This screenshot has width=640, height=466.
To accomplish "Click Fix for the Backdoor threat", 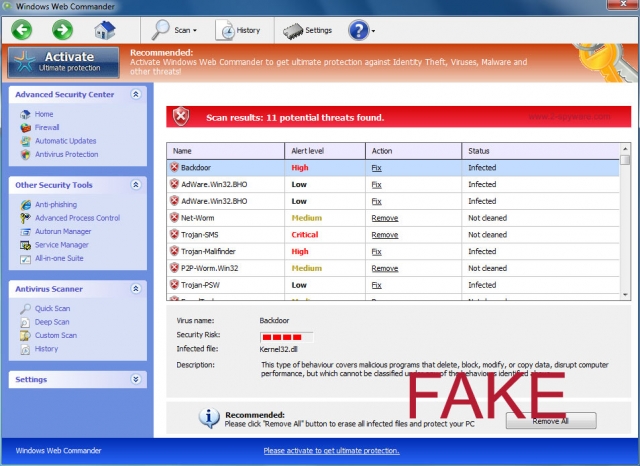I will coord(376,168).
